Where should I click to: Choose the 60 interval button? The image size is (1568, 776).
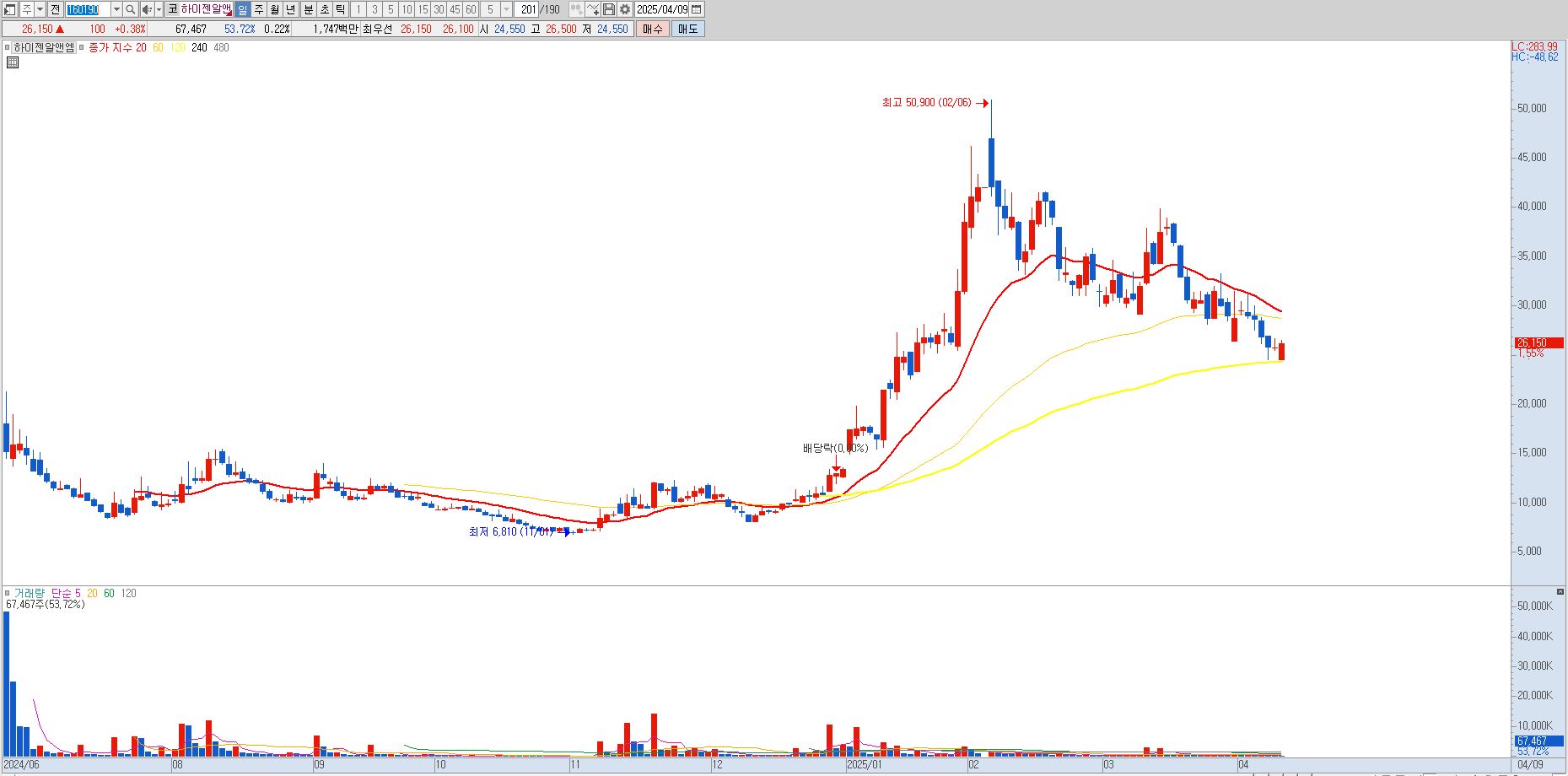(x=471, y=9)
